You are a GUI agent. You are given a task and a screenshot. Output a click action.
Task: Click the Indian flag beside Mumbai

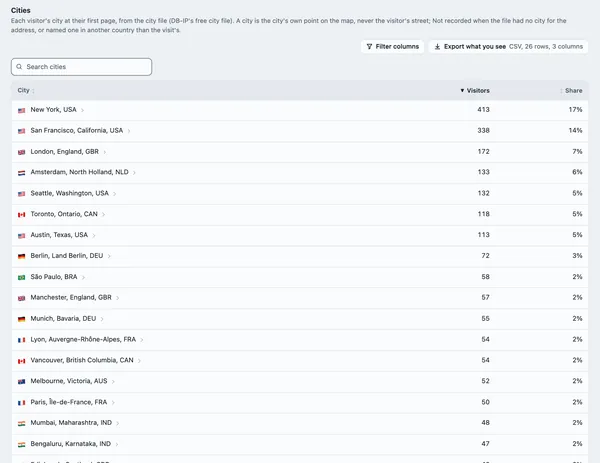pyautogui.click(x=21, y=423)
